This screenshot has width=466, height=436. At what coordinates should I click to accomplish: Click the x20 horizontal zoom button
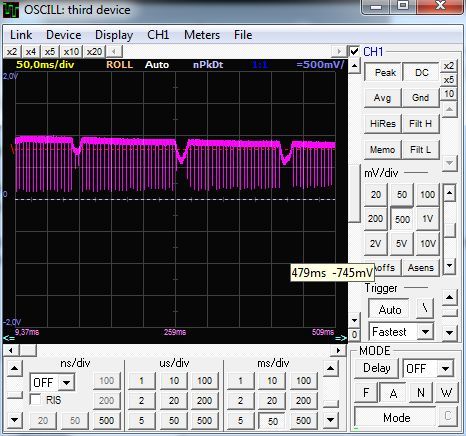[x=94, y=52]
